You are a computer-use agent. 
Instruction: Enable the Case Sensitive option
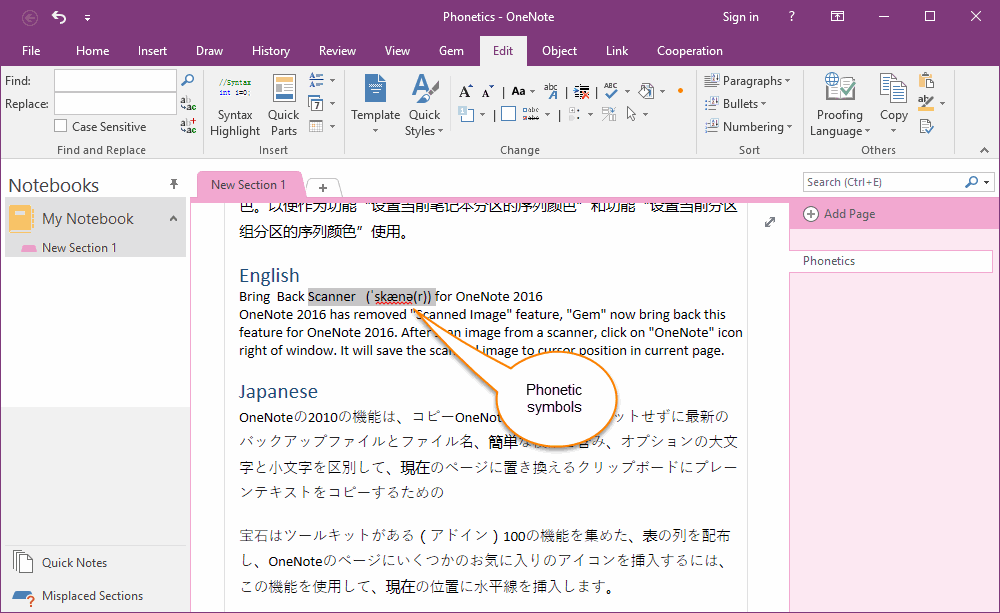[x=58, y=126]
